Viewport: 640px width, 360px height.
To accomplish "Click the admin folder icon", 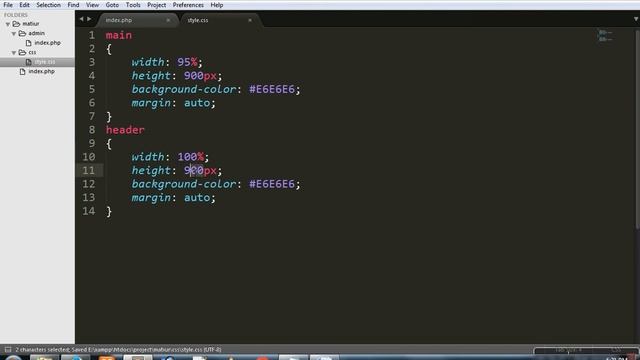I will [x=22, y=33].
